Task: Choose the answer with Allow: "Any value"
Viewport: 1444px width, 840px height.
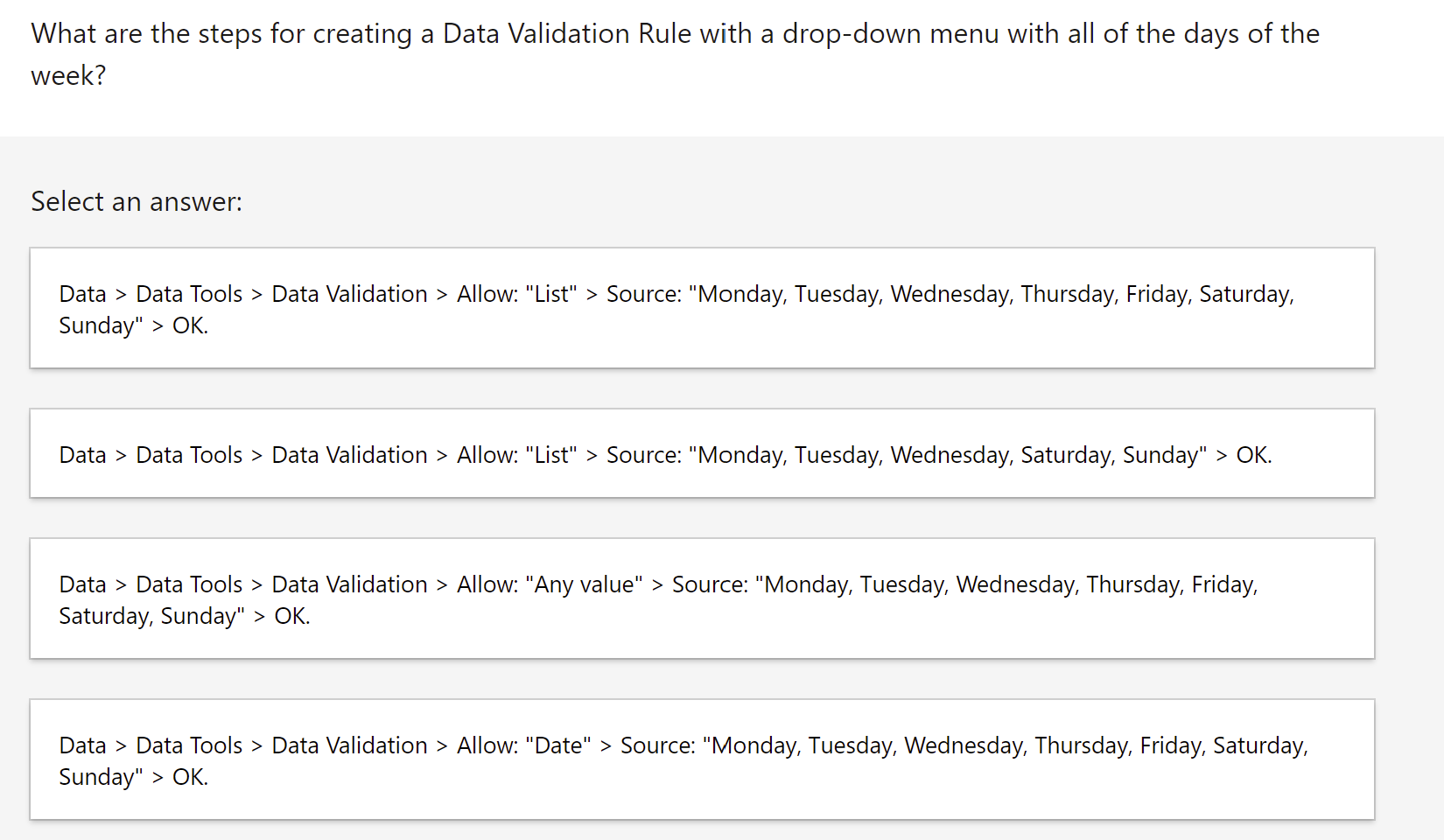Action: [702, 598]
